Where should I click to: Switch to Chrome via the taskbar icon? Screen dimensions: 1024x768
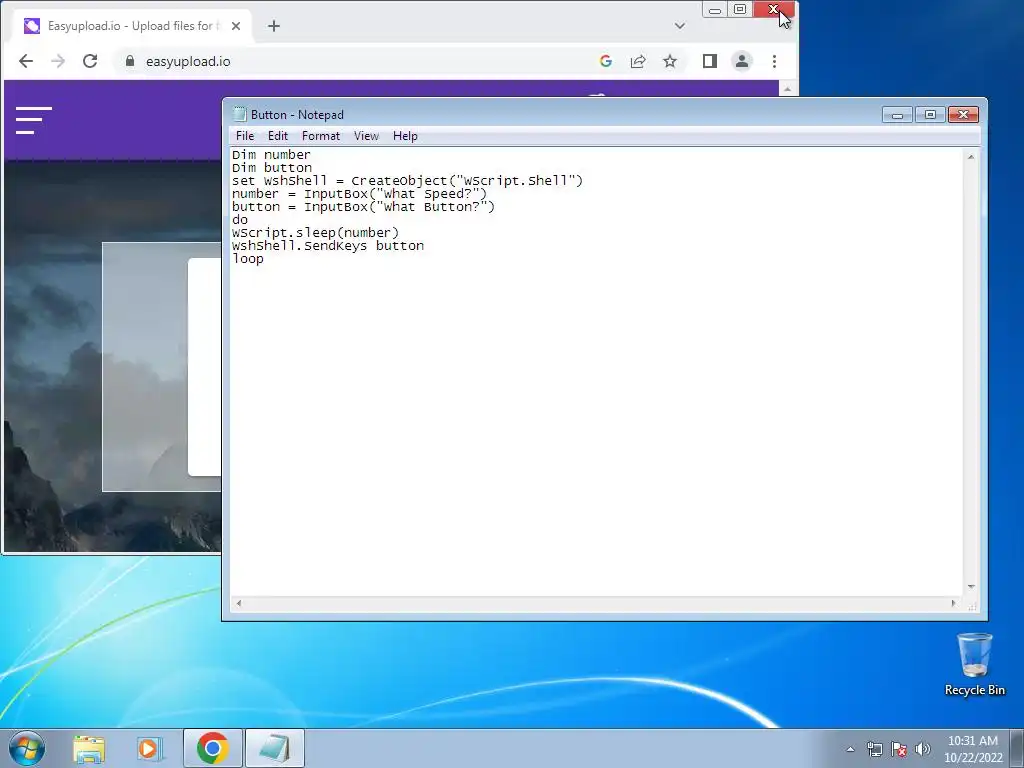pyautogui.click(x=212, y=748)
